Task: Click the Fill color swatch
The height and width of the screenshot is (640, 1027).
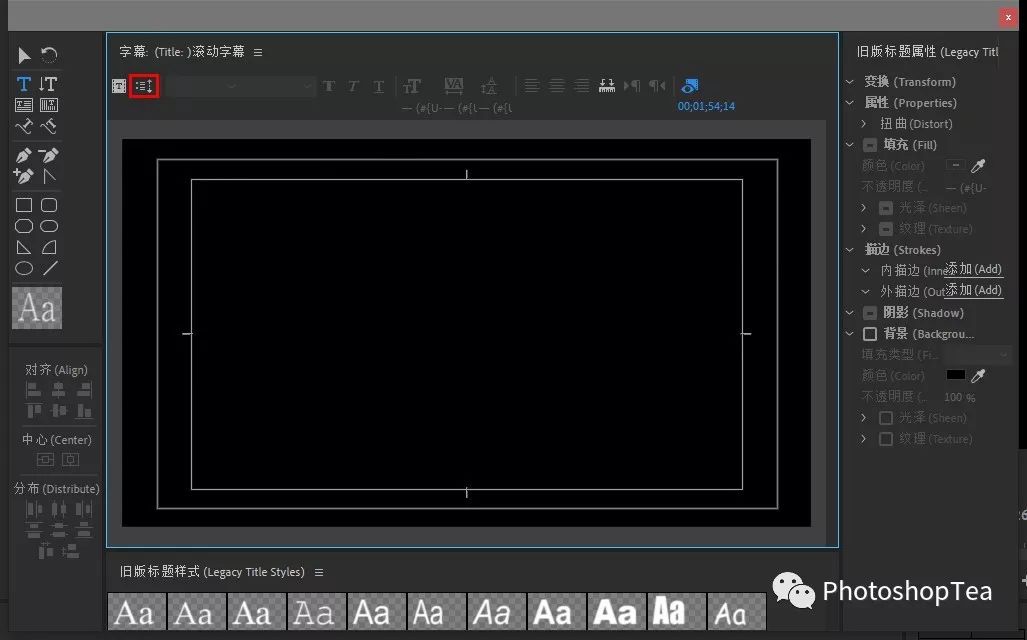Action: click(x=956, y=166)
